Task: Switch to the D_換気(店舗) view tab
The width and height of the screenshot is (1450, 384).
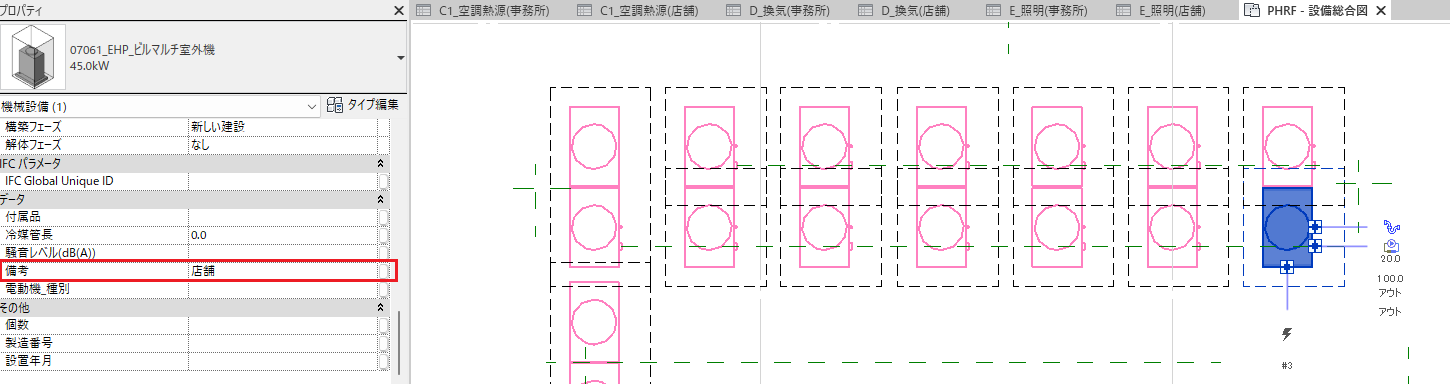Action: pos(916,10)
